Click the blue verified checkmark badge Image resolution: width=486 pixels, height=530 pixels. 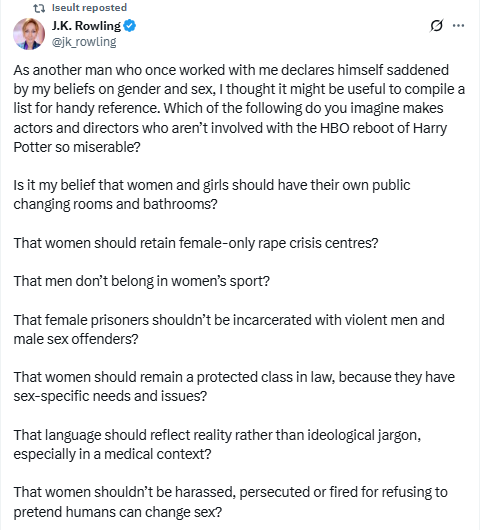pyautogui.click(x=130, y=26)
